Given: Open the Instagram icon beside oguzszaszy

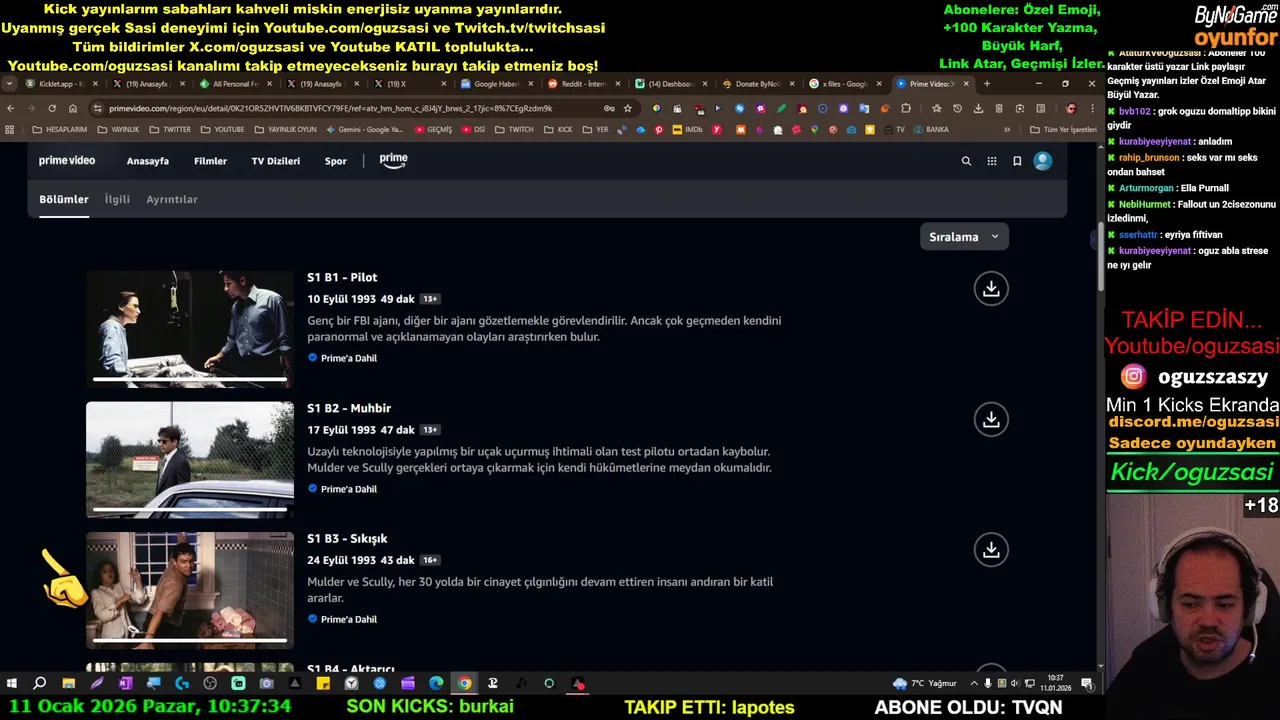Looking at the screenshot, I should 1133,377.
